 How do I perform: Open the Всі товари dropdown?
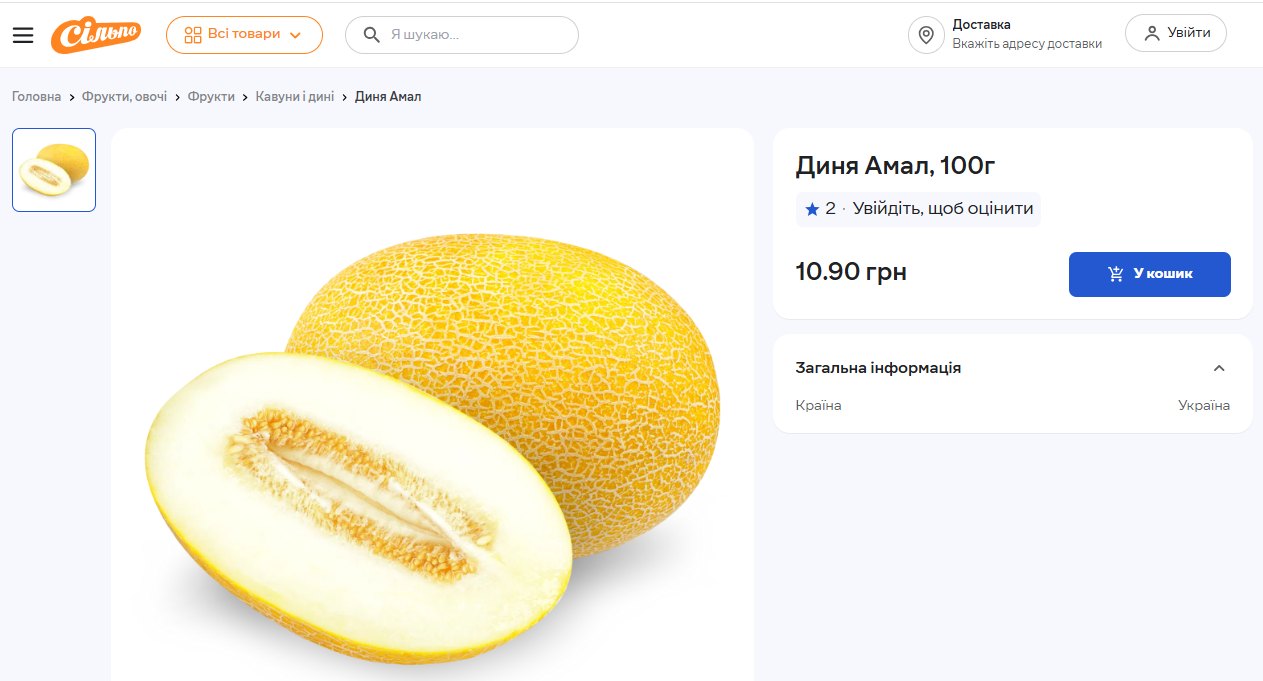pyautogui.click(x=244, y=35)
